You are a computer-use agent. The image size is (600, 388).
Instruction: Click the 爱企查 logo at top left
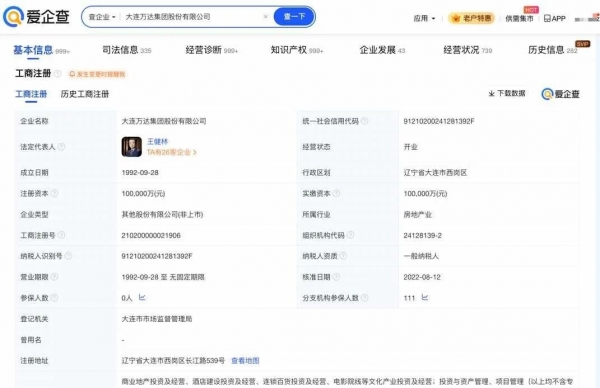tap(37, 17)
